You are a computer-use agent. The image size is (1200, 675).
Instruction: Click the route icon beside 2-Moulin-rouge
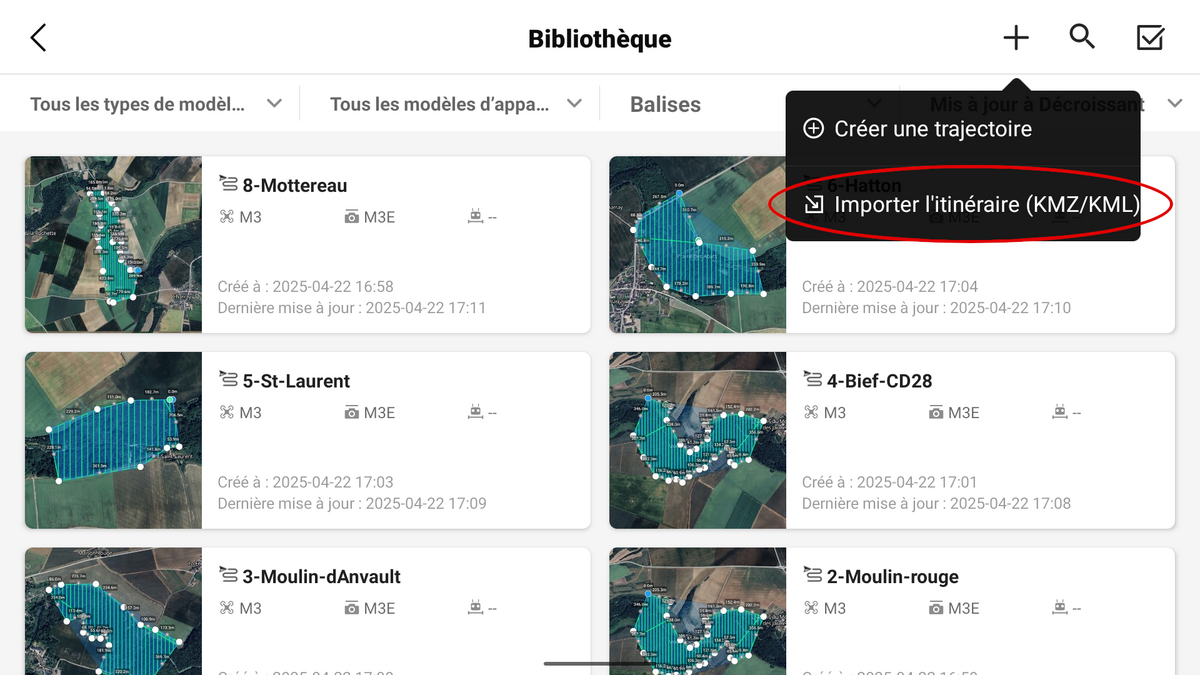point(812,576)
